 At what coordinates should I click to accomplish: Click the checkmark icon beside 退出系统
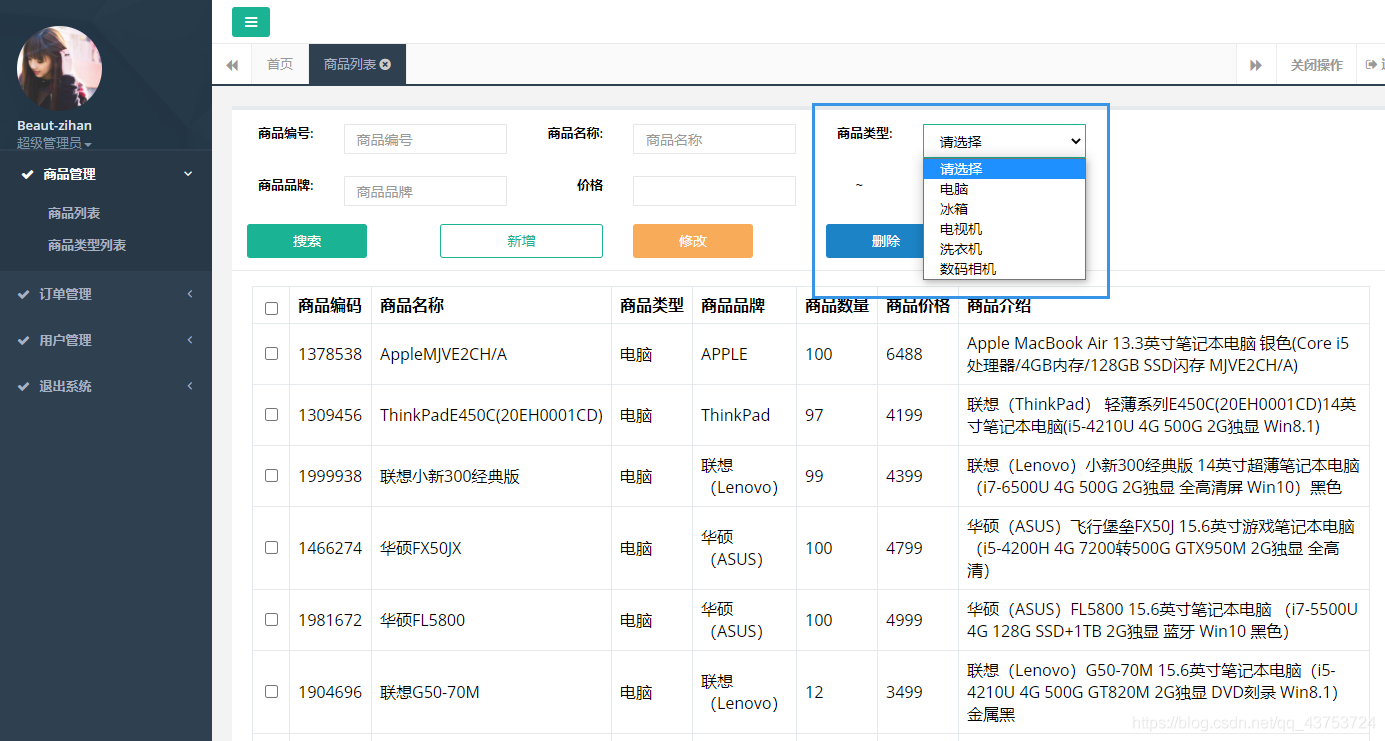(x=24, y=386)
